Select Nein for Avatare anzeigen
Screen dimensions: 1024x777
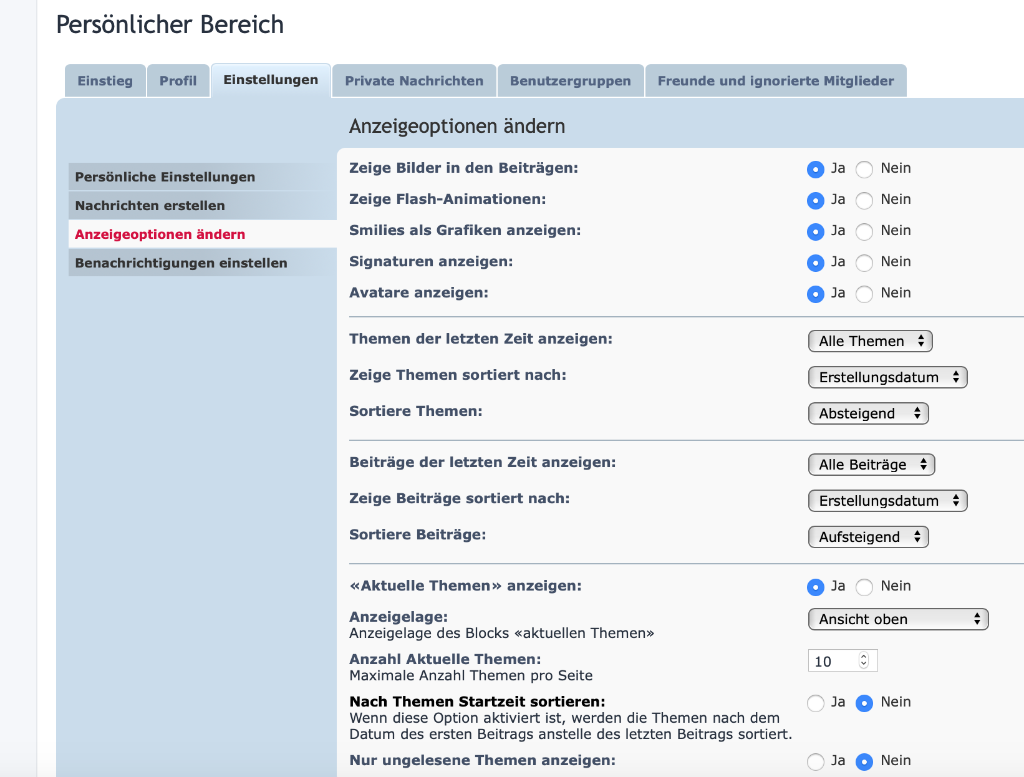click(x=864, y=293)
